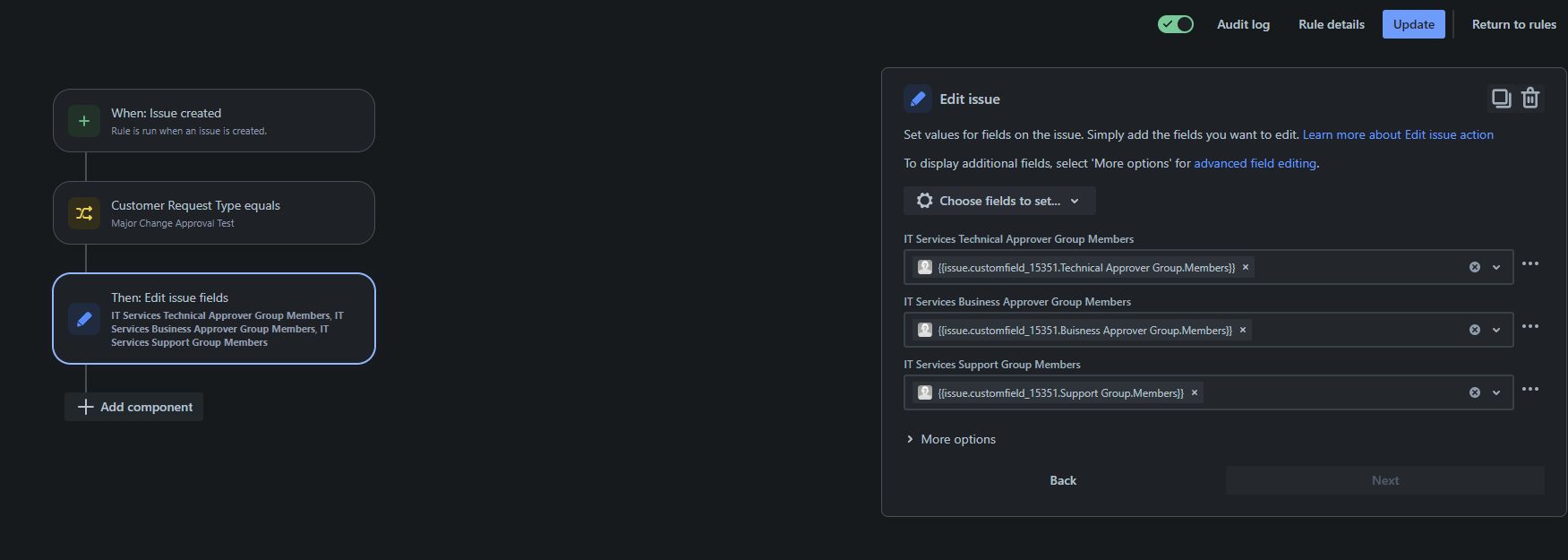Clear the Business Approver Group Members field
This screenshot has height=560, width=1568.
(1475, 330)
